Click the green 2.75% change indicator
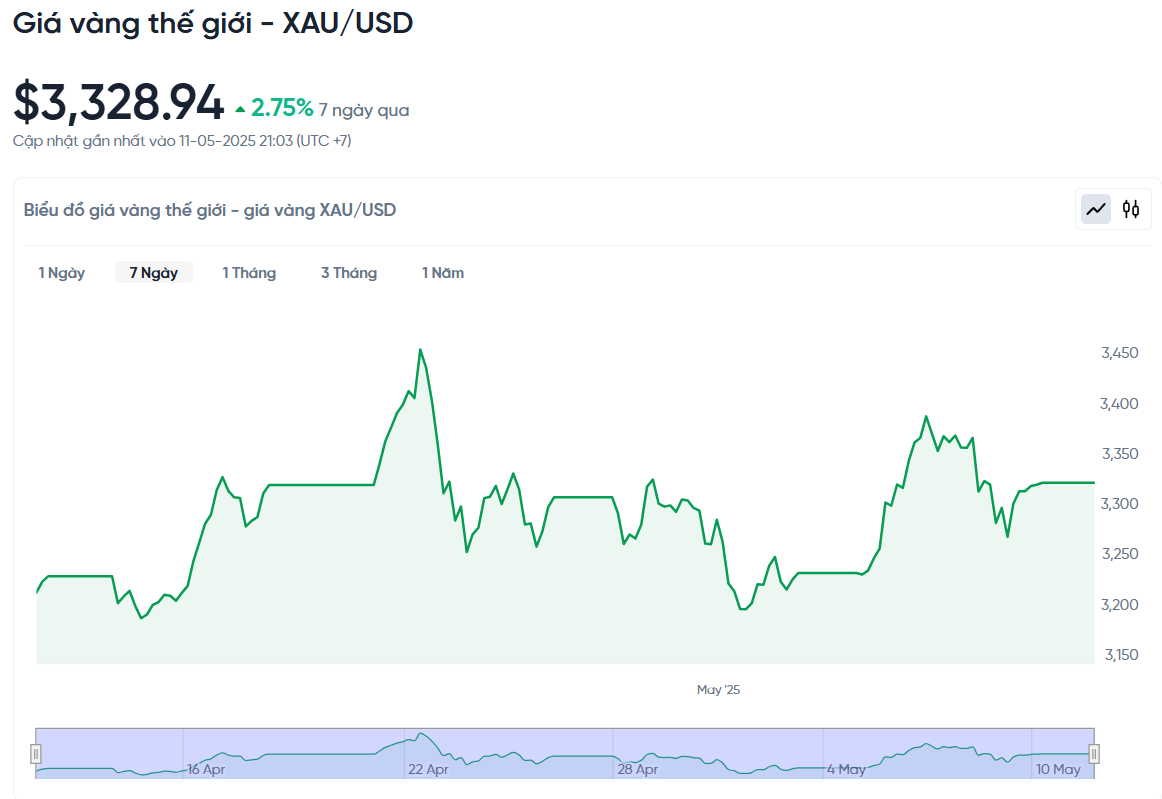 (274, 108)
